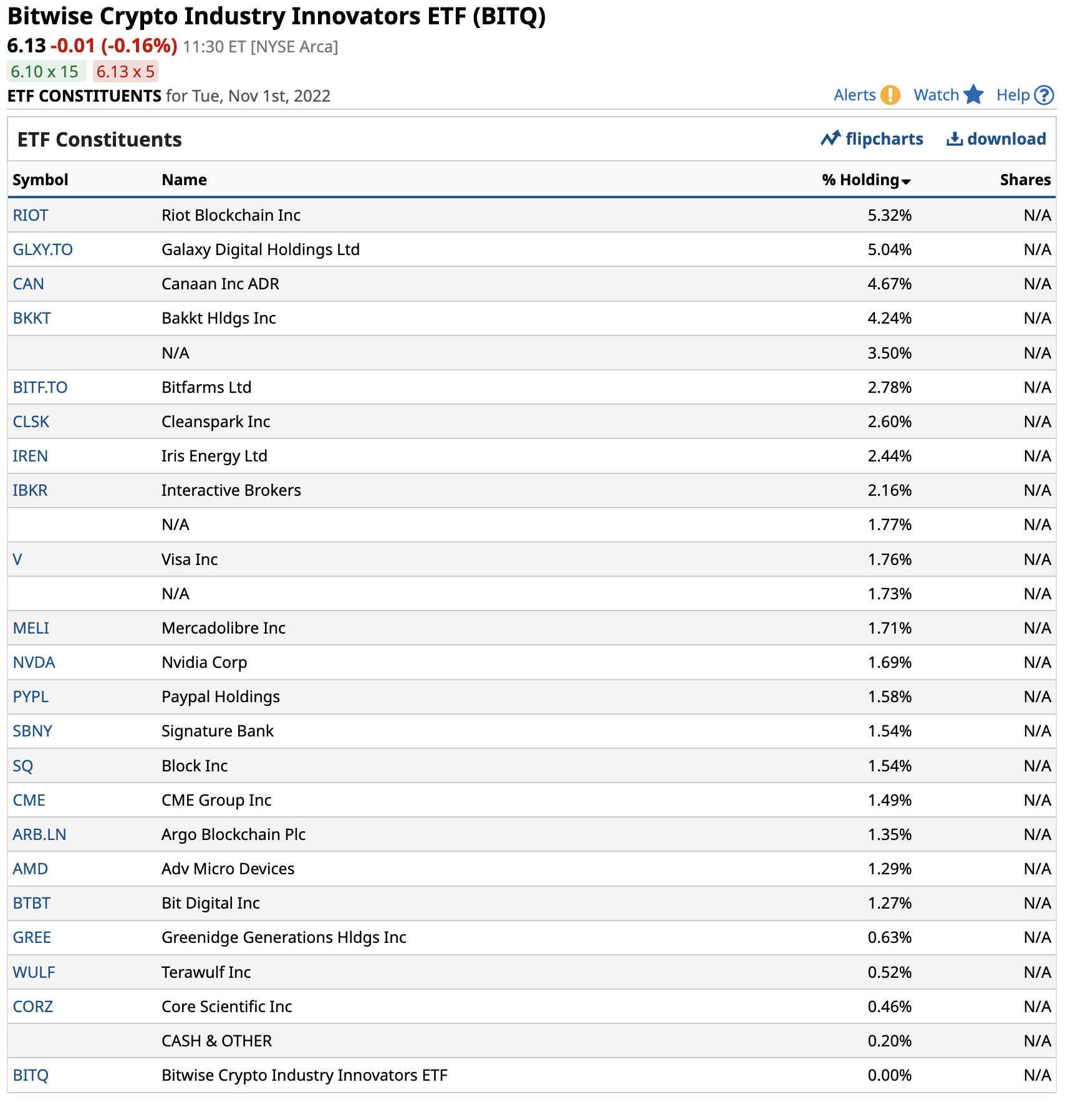Sort table by Name column header

tap(184, 180)
